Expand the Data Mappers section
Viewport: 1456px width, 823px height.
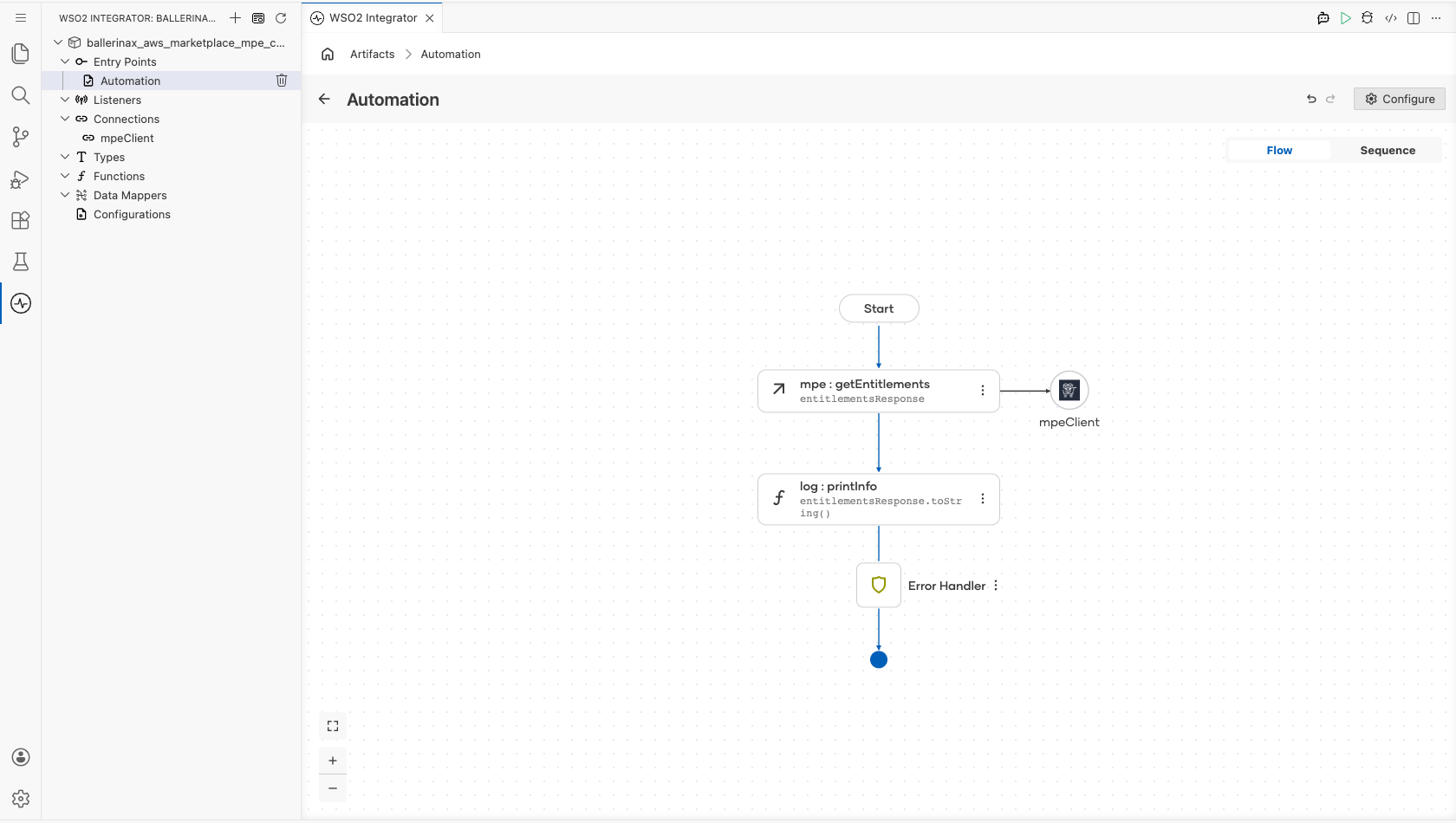point(65,195)
